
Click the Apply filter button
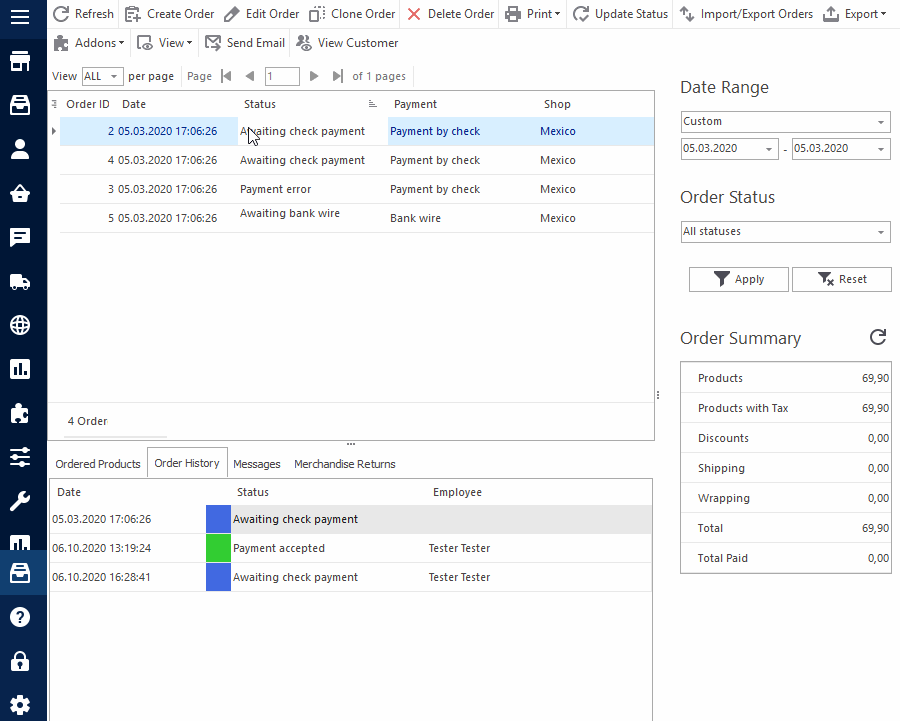click(739, 279)
